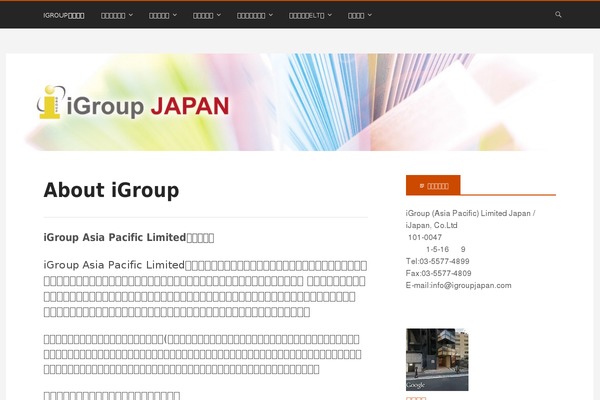Click the "iJapan, Co.Ltd" sidebar text
600x400 pixels.
coord(431,225)
